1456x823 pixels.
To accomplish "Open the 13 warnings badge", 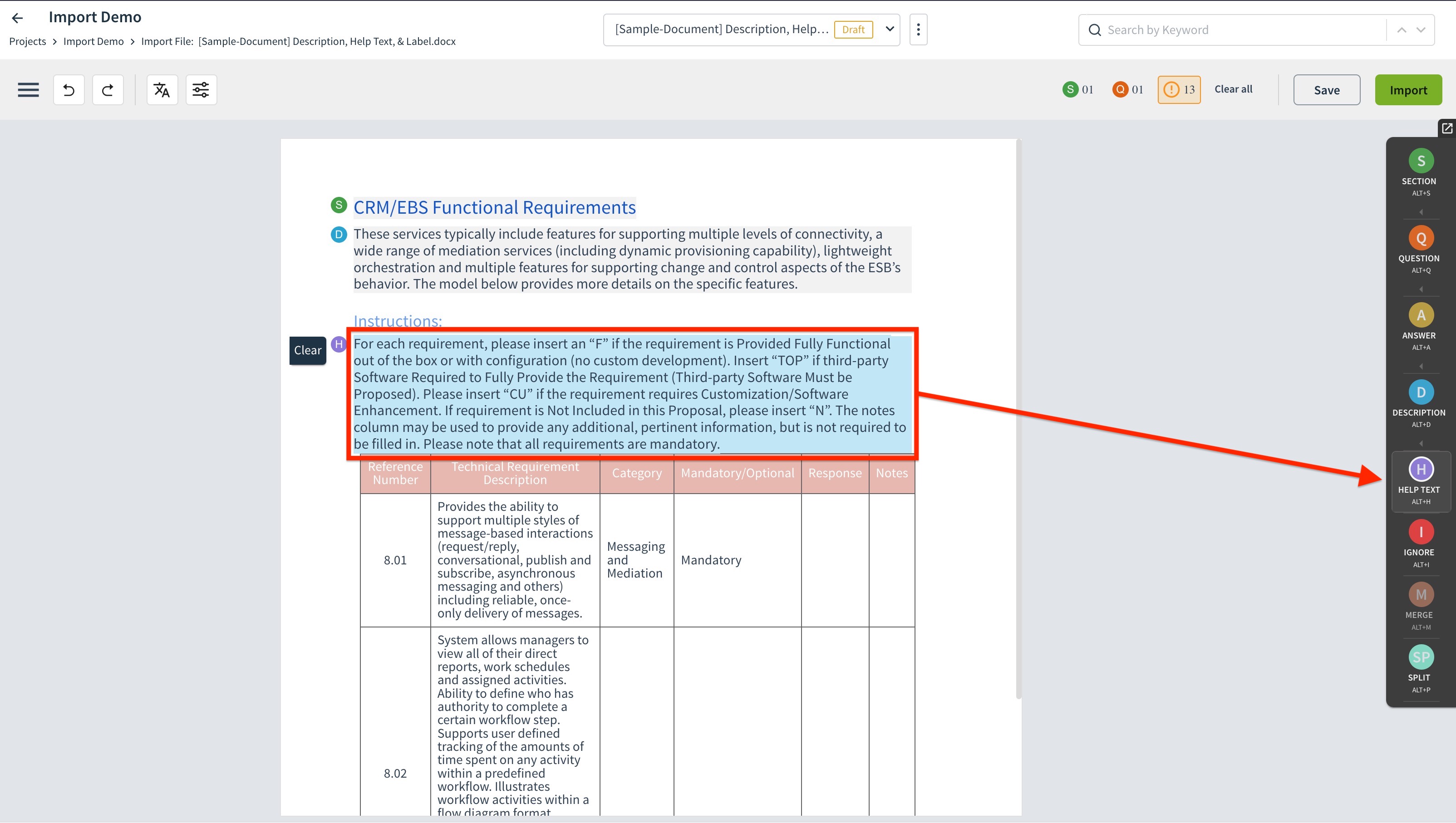I will coord(1179,89).
